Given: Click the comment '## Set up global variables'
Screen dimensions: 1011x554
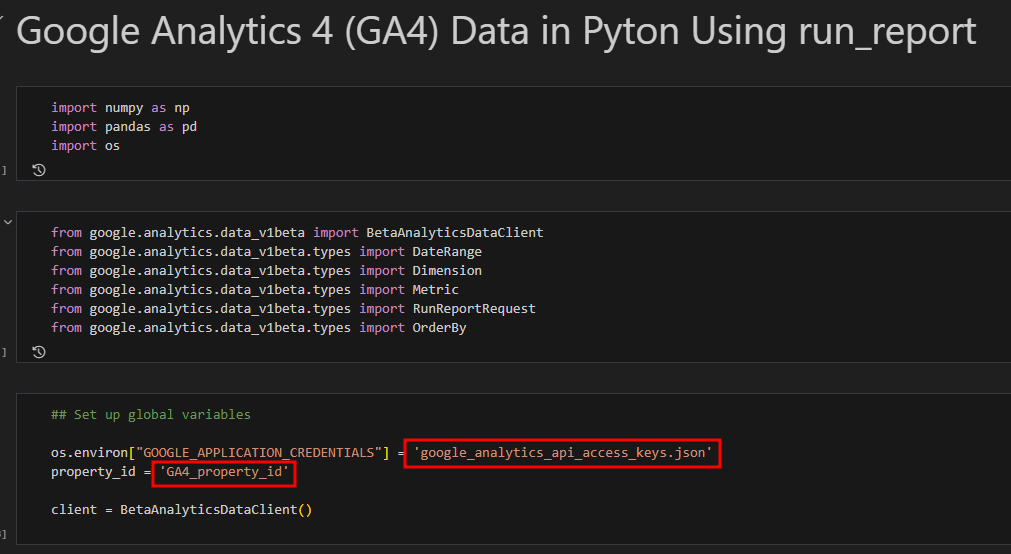Looking at the screenshot, I should pos(151,414).
